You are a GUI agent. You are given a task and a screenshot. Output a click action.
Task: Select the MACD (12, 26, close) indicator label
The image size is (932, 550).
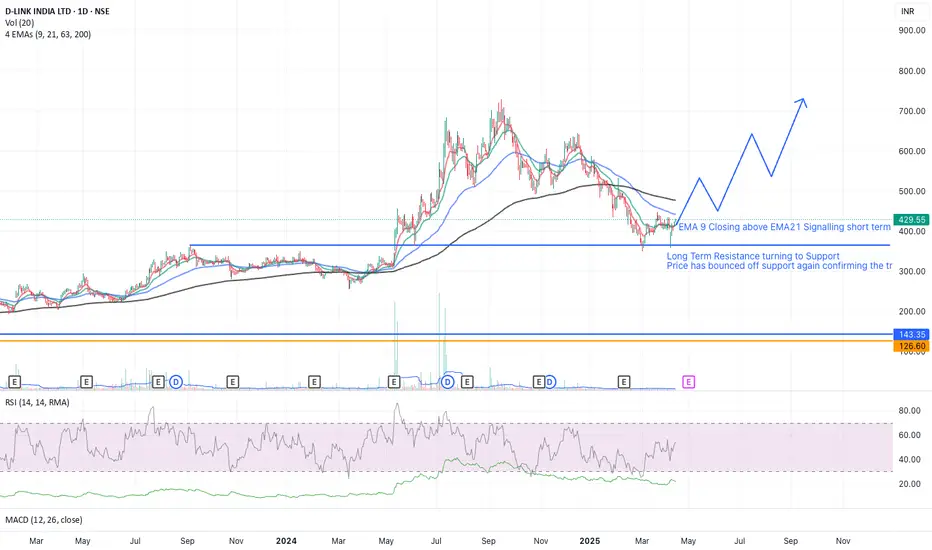coord(44,520)
